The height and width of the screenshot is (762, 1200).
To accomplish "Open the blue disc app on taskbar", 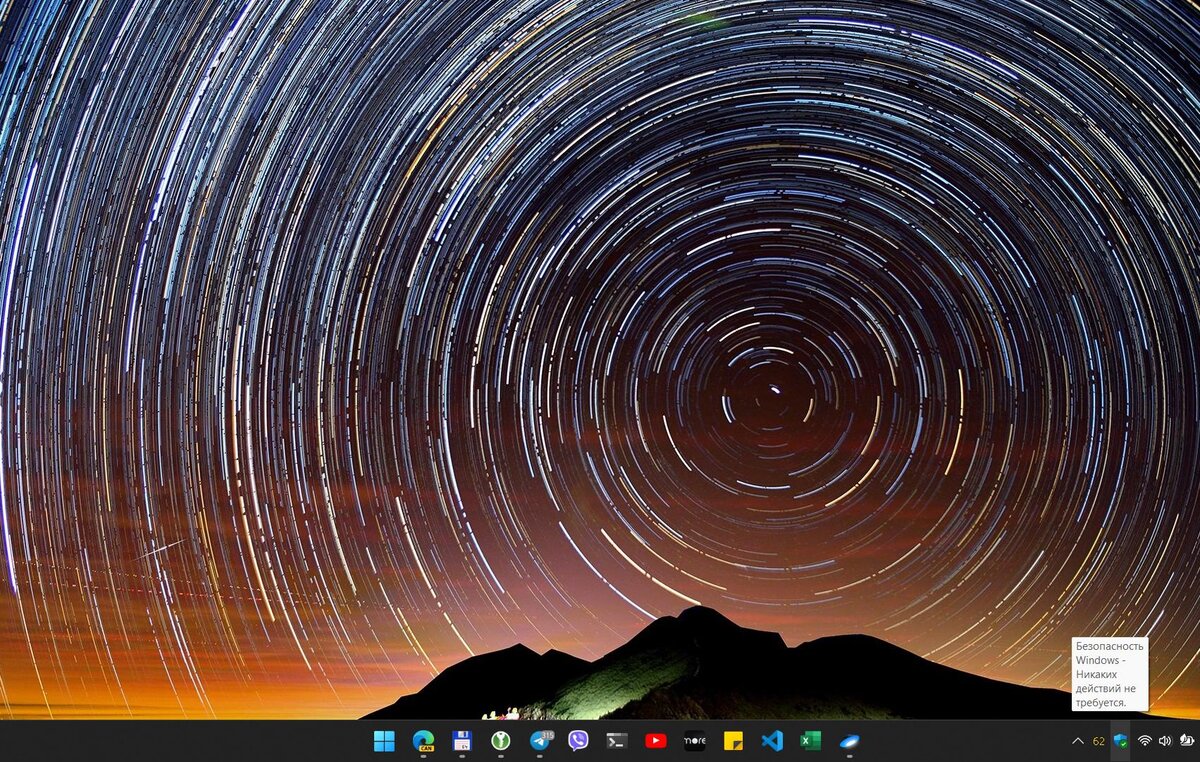I will (x=849, y=741).
